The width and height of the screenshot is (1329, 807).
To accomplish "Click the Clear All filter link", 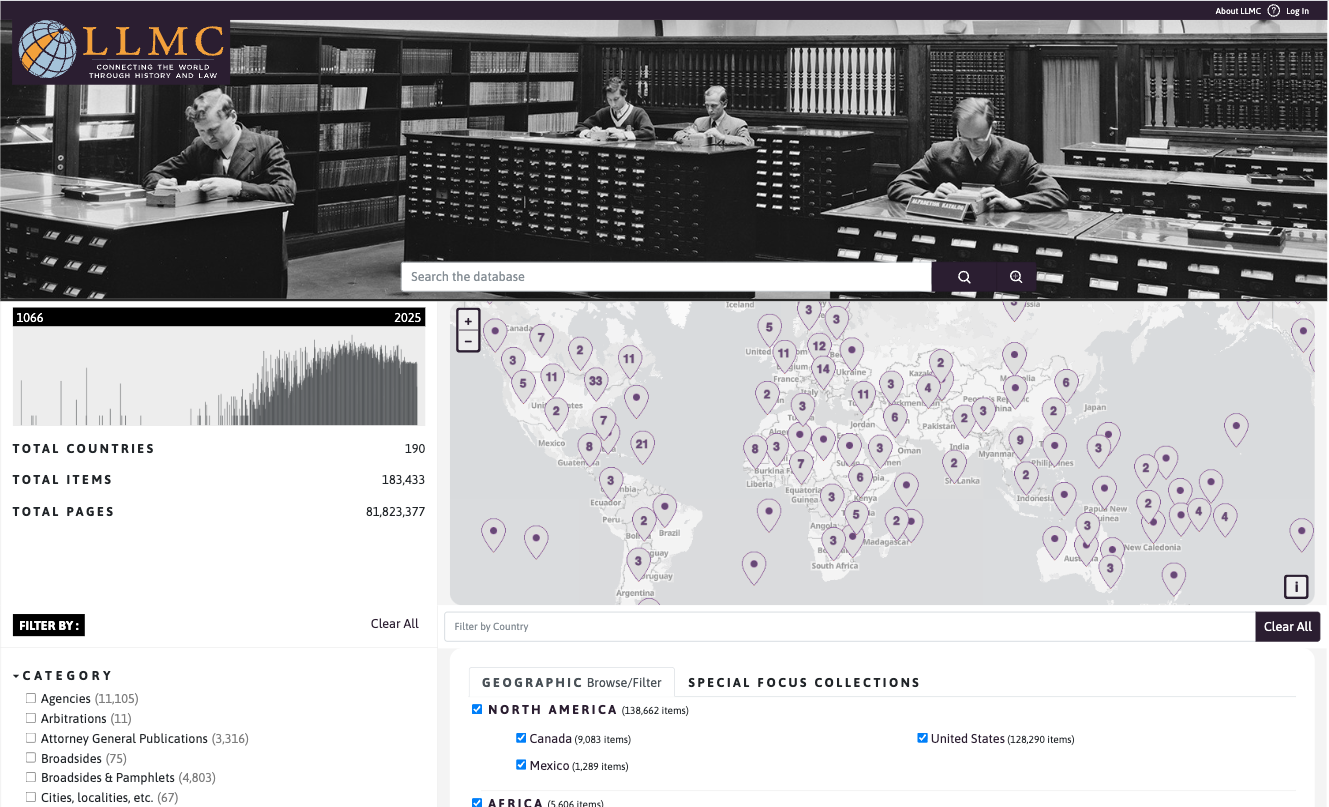I will click(395, 623).
